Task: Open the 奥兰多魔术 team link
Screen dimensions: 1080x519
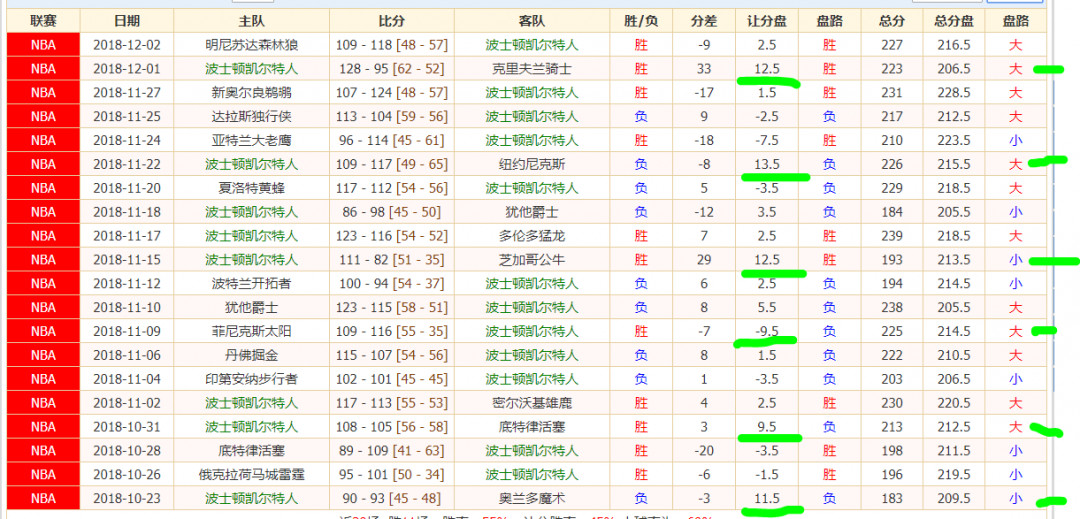Action: coord(532,498)
